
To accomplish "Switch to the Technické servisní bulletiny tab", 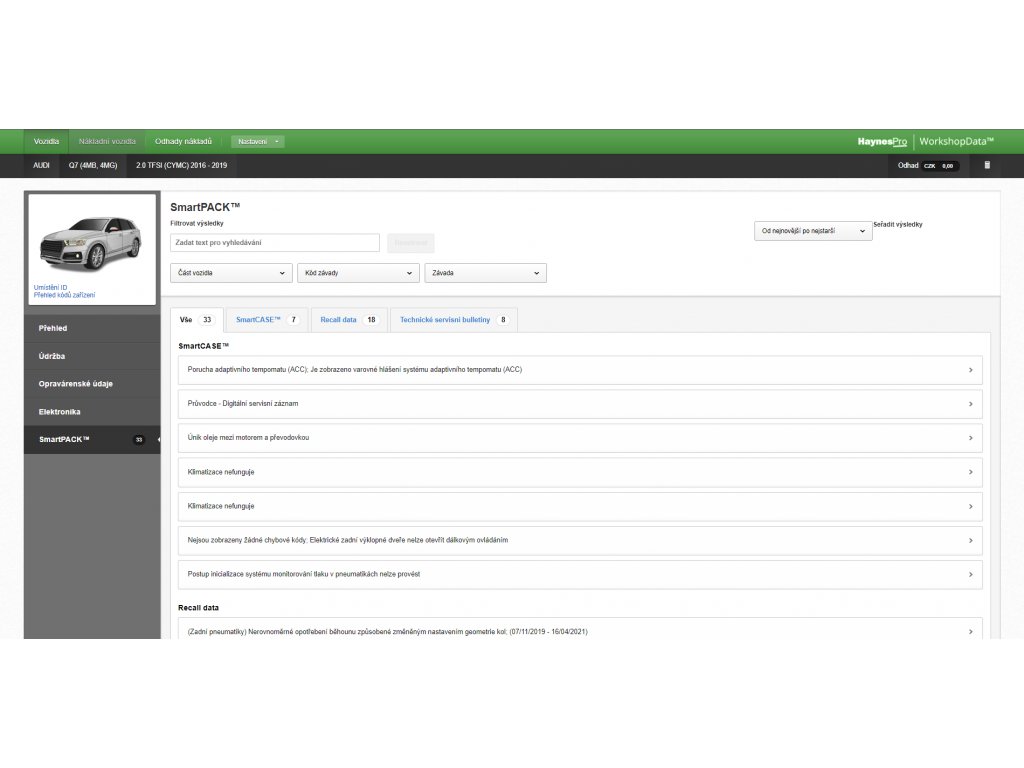I will pyautogui.click(x=454, y=320).
